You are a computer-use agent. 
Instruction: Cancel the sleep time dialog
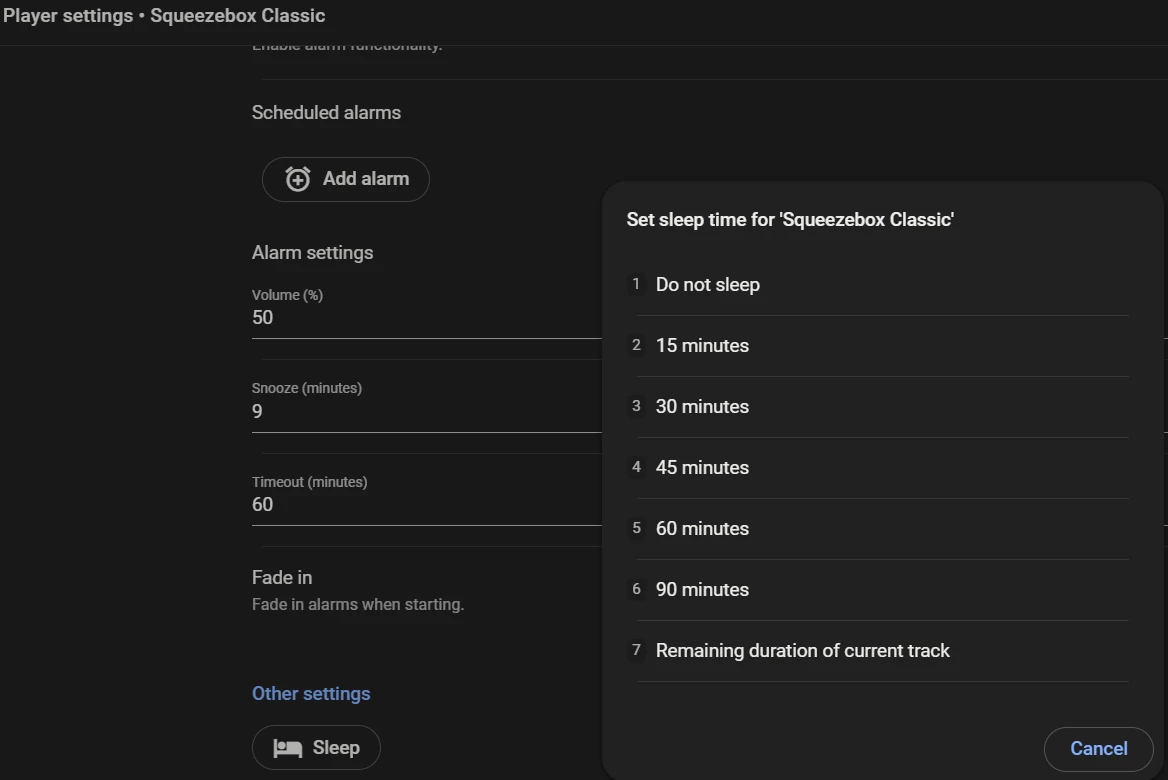coord(1098,748)
